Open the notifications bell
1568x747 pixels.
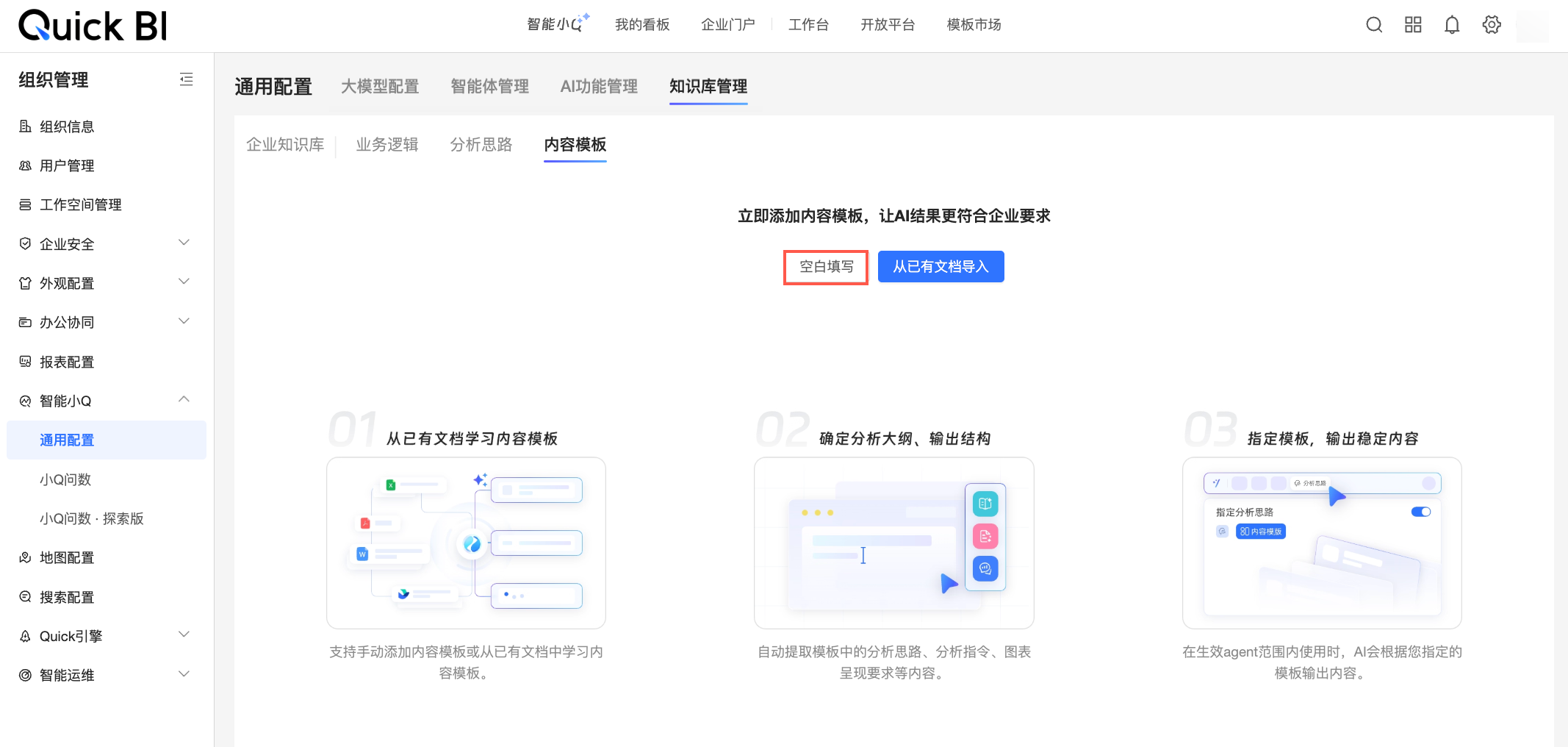coord(1452,25)
